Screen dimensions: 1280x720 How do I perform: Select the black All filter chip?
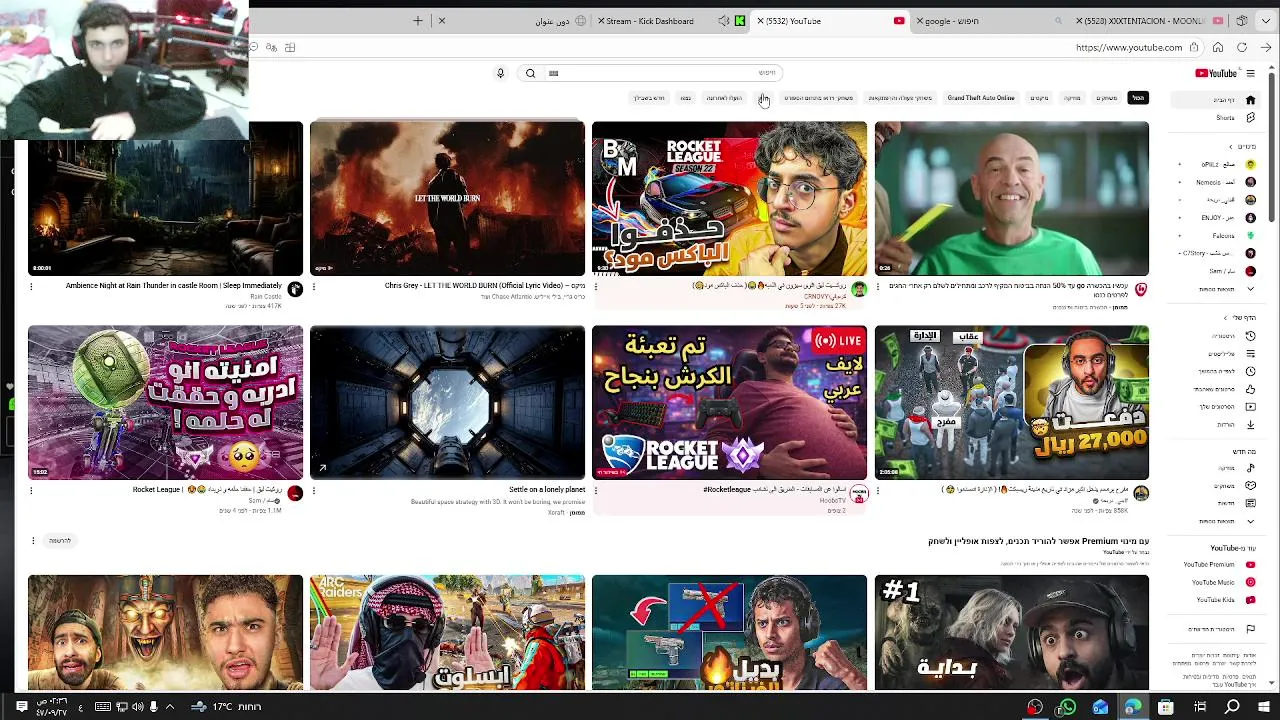click(x=1138, y=98)
